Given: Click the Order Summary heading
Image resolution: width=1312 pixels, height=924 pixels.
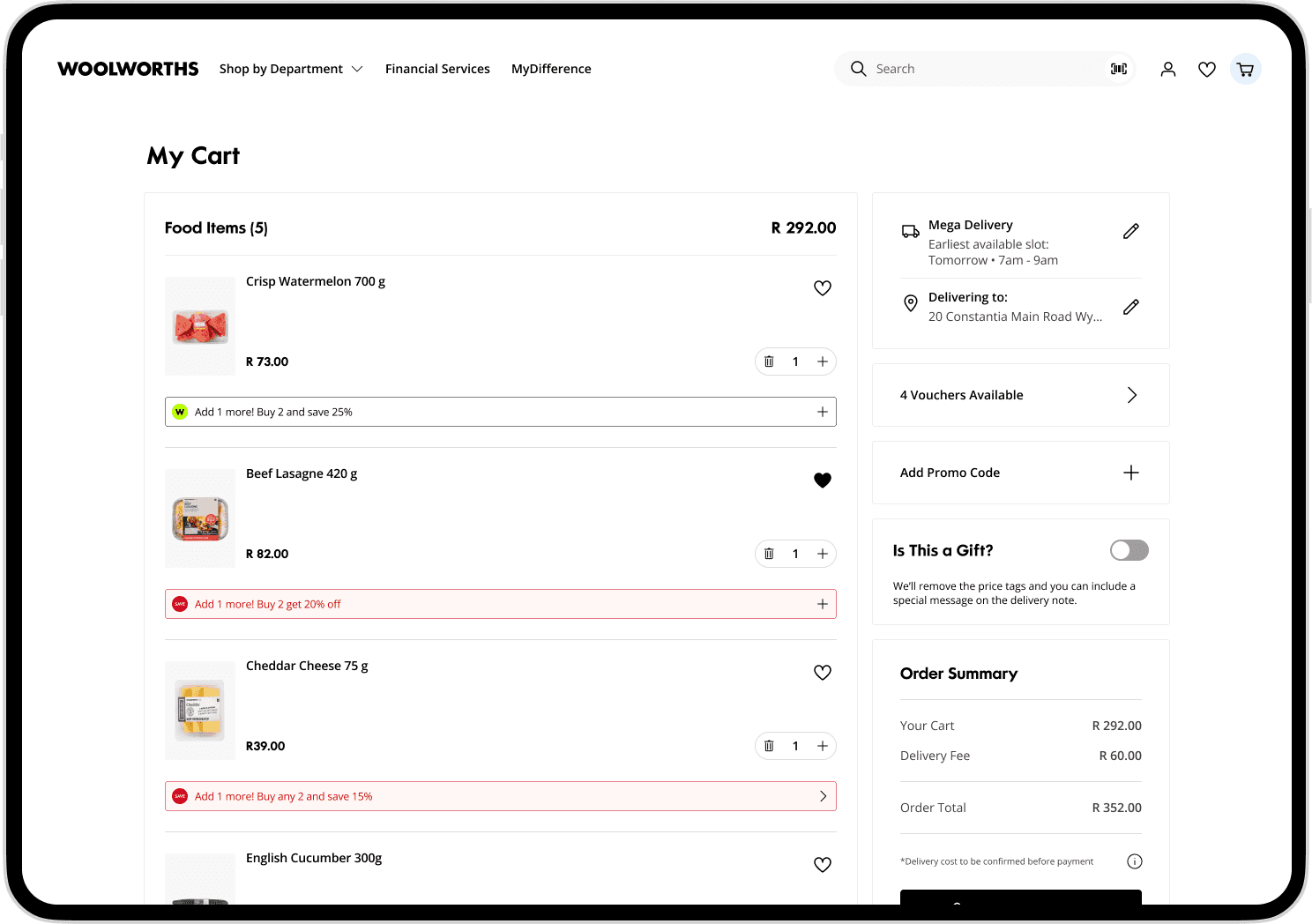Looking at the screenshot, I should [x=958, y=674].
